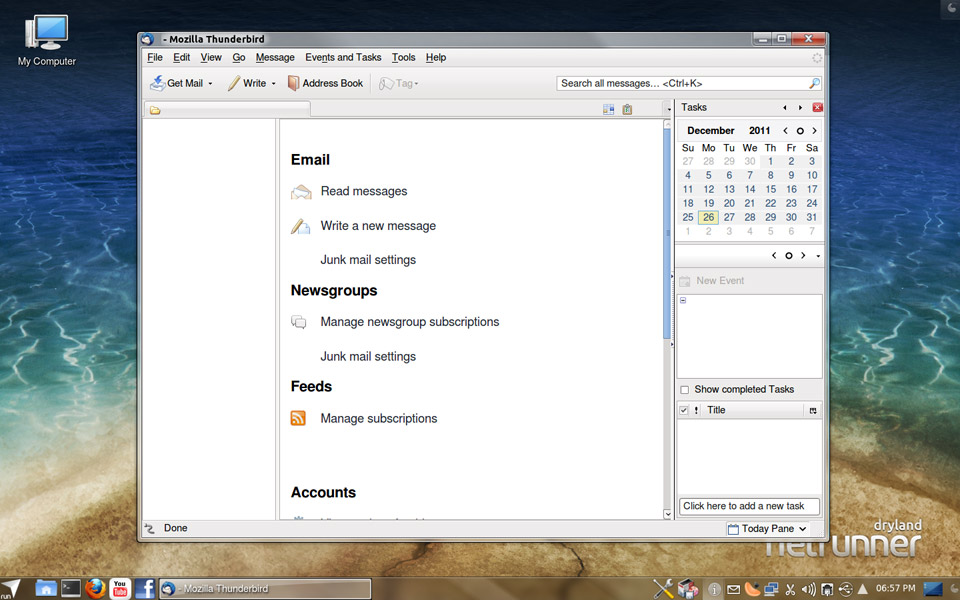The image size is (960, 600).
Task: Open the Write button dropdown arrow
Action: [274, 84]
